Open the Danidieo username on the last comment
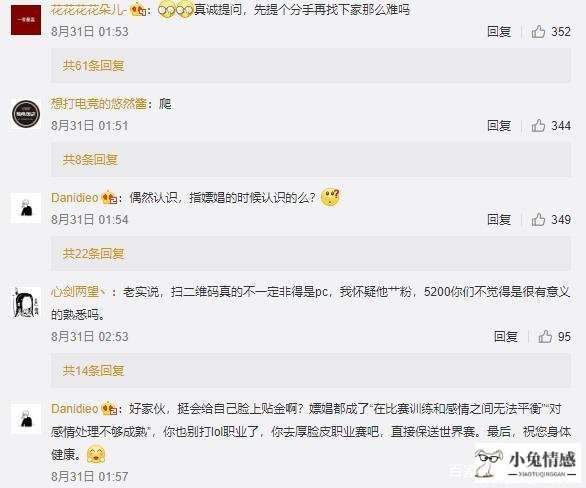This screenshot has width=586, height=488. click(x=75, y=408)
